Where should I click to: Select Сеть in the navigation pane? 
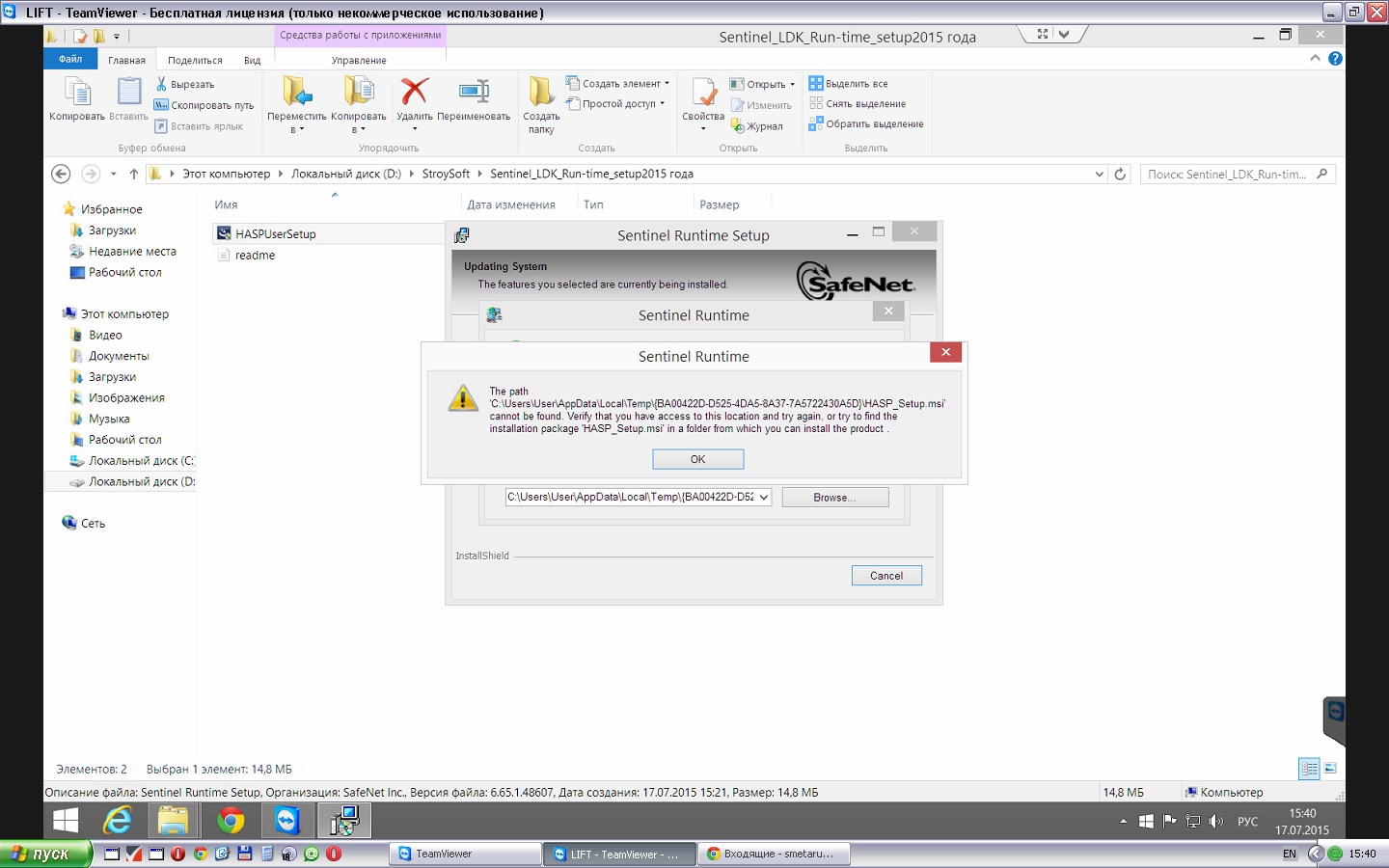tap(93, 524)
